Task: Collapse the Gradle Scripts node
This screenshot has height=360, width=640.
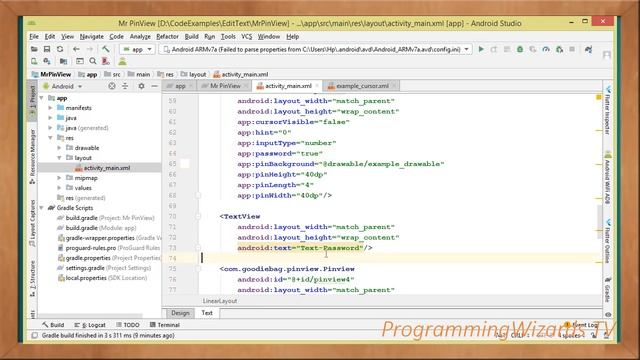Action: pyautogui.click(x=42, y=208)
